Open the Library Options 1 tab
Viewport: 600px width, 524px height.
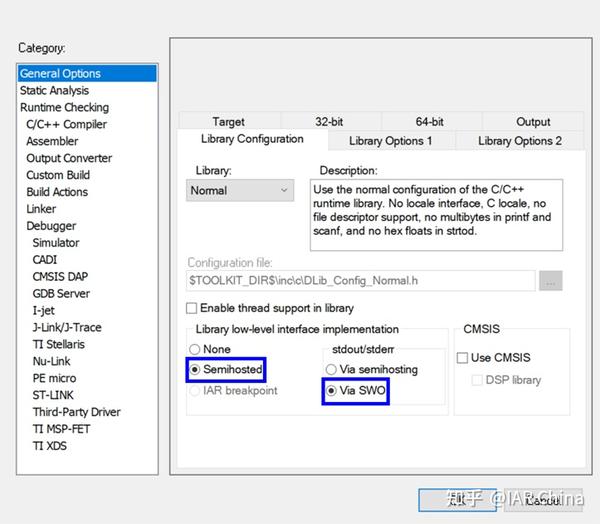coord(391,141)
